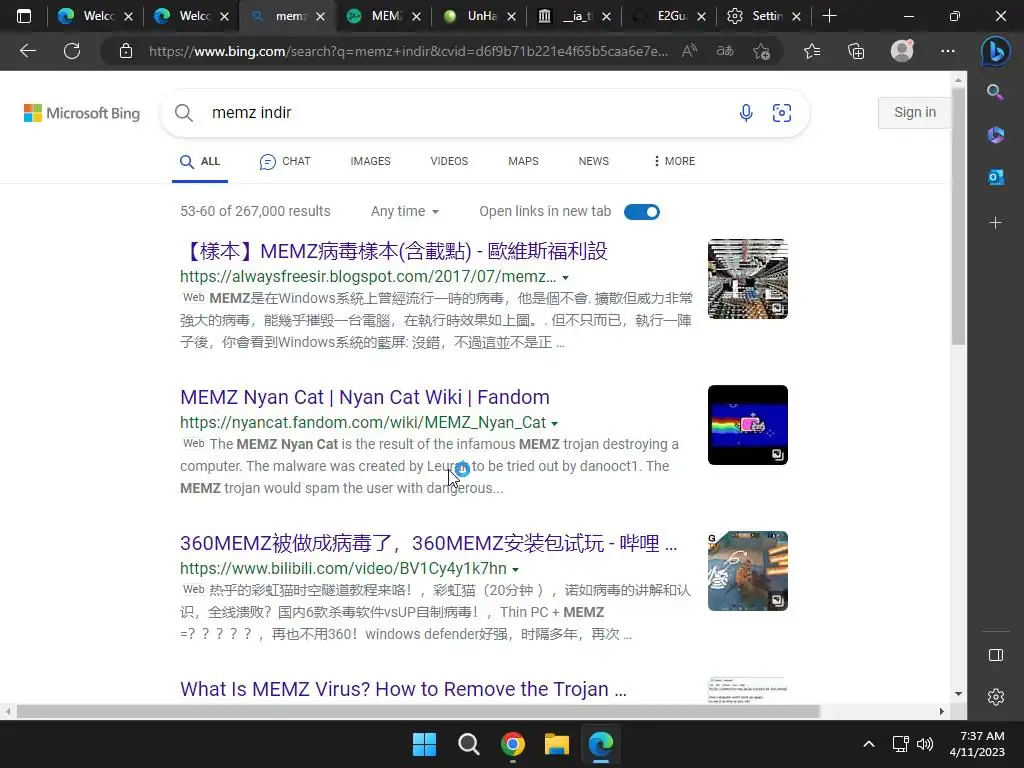The height and width of the screenshot is (768, 1024).
Task: Open Windows Start menu
Action: click(424, 744)
